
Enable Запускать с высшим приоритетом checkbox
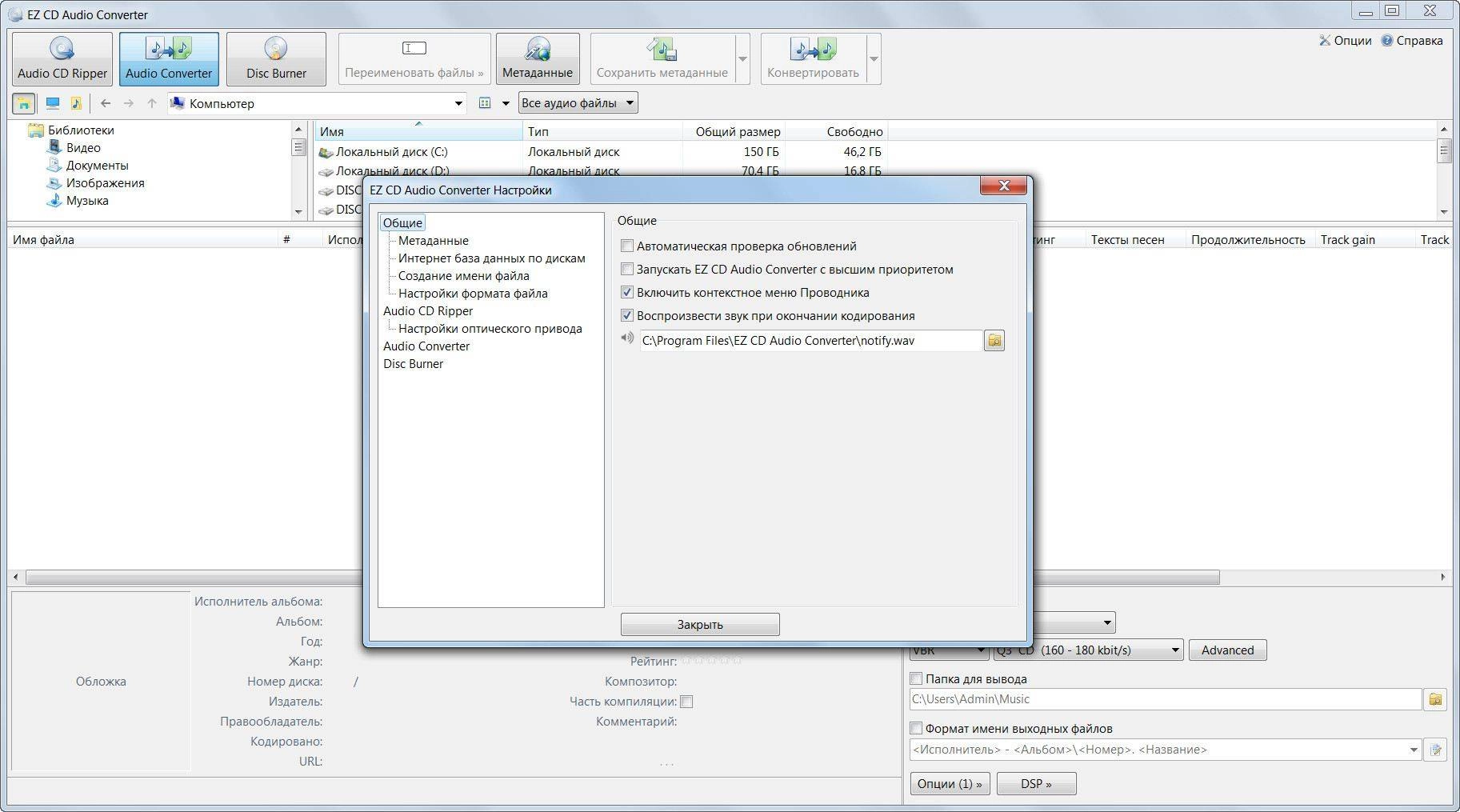click(x=627, y=270)
